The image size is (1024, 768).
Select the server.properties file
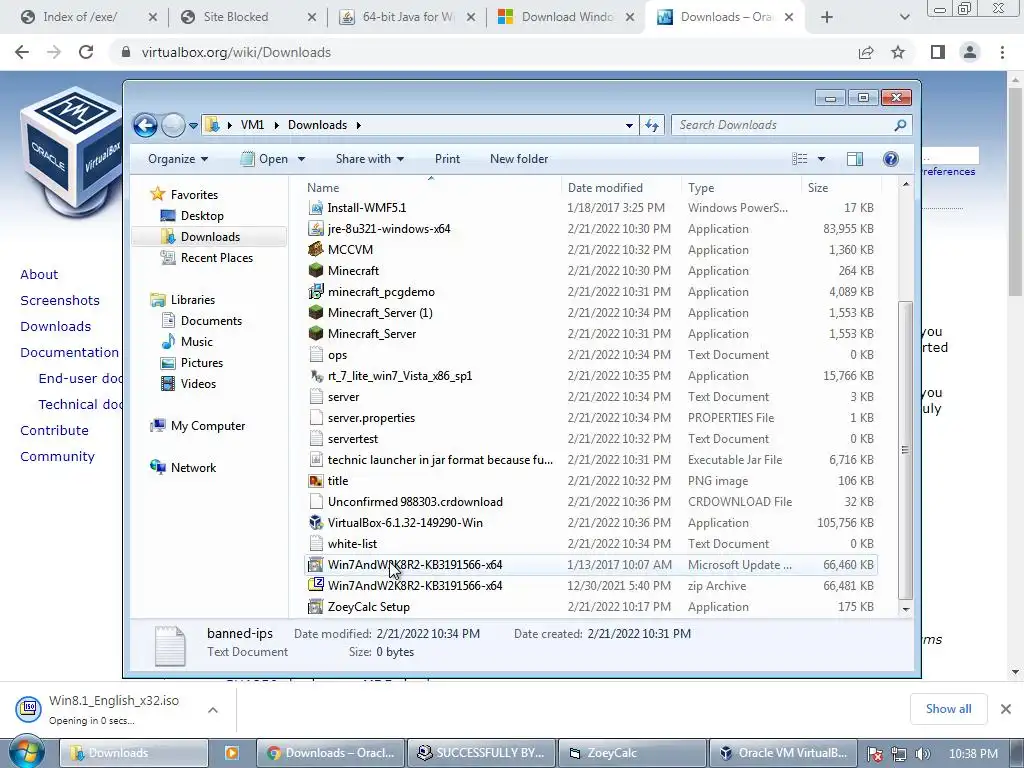pos(371,417)
